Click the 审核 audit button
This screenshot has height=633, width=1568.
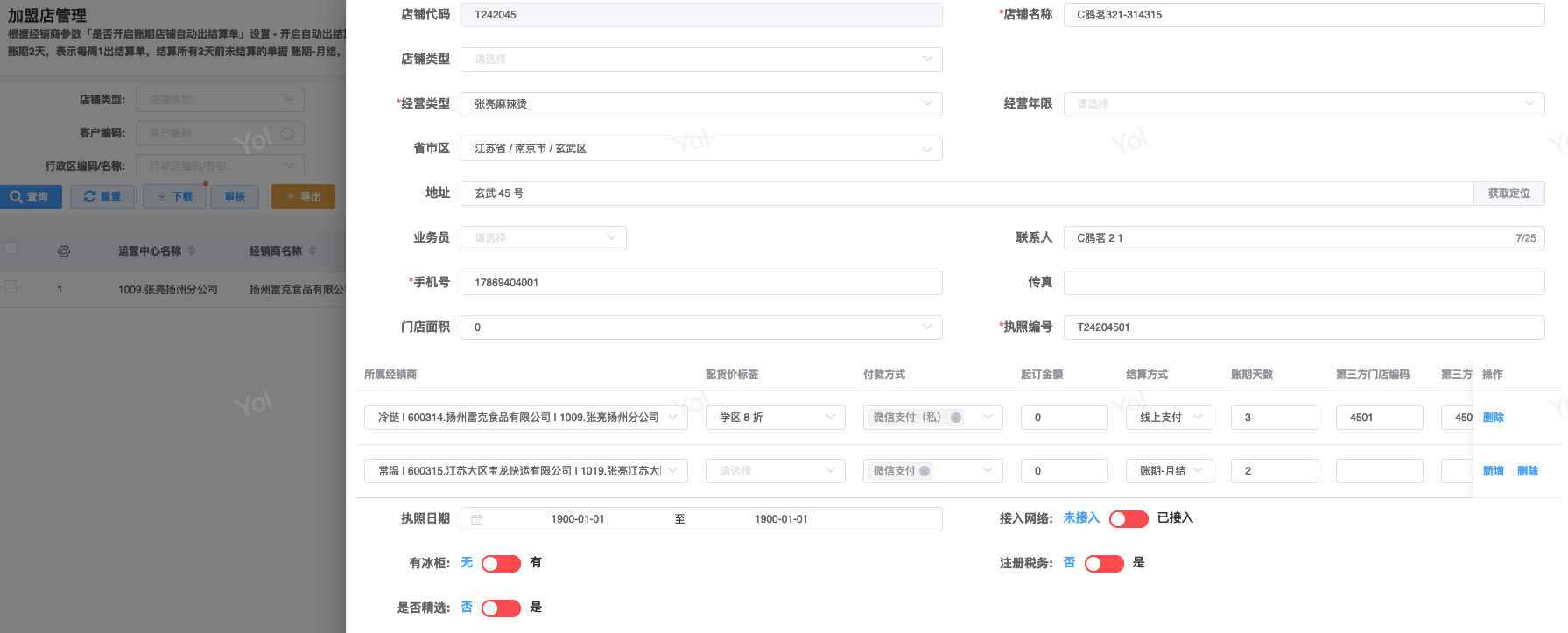click(235, 197)
